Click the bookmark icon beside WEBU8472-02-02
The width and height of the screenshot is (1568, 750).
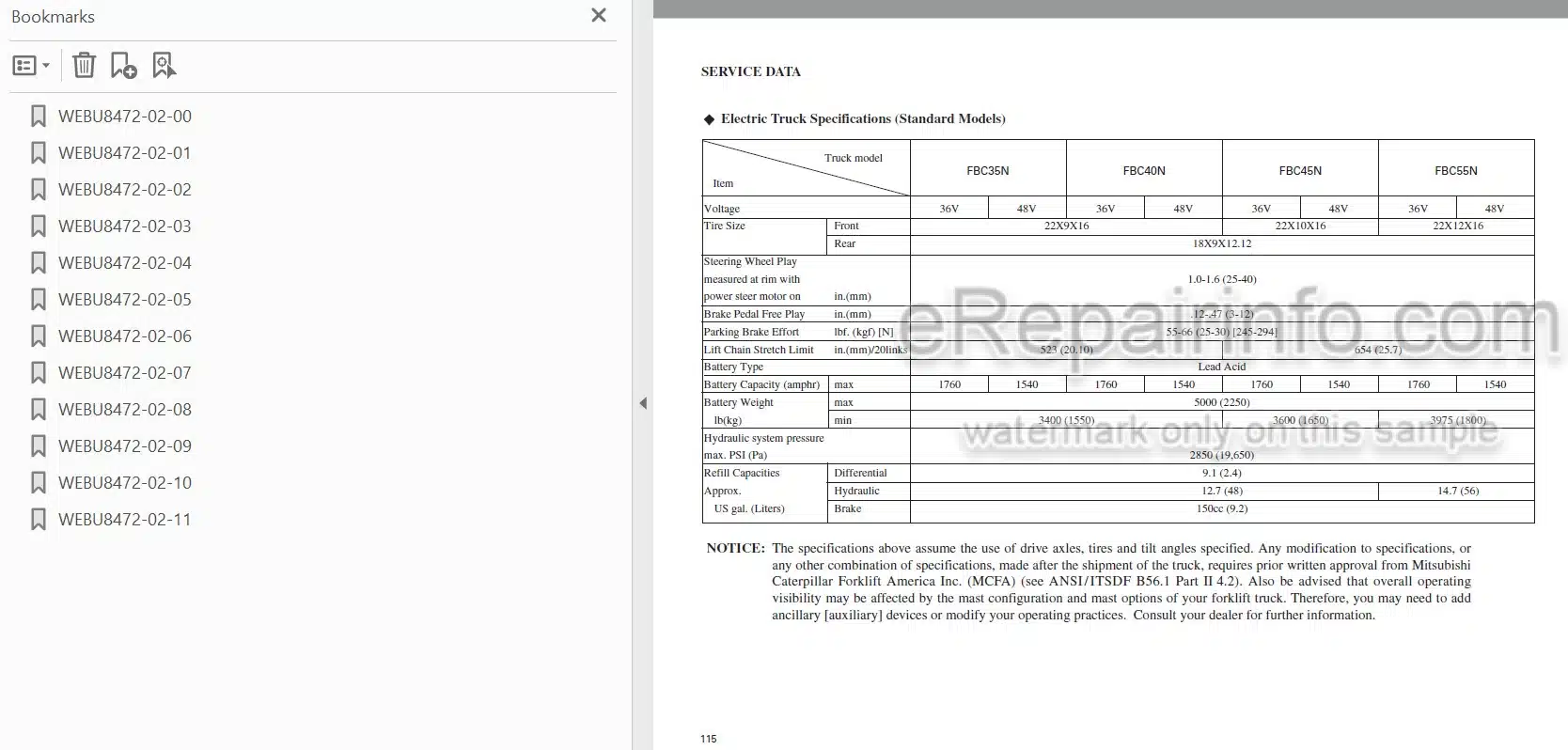[x=39, y=190]
